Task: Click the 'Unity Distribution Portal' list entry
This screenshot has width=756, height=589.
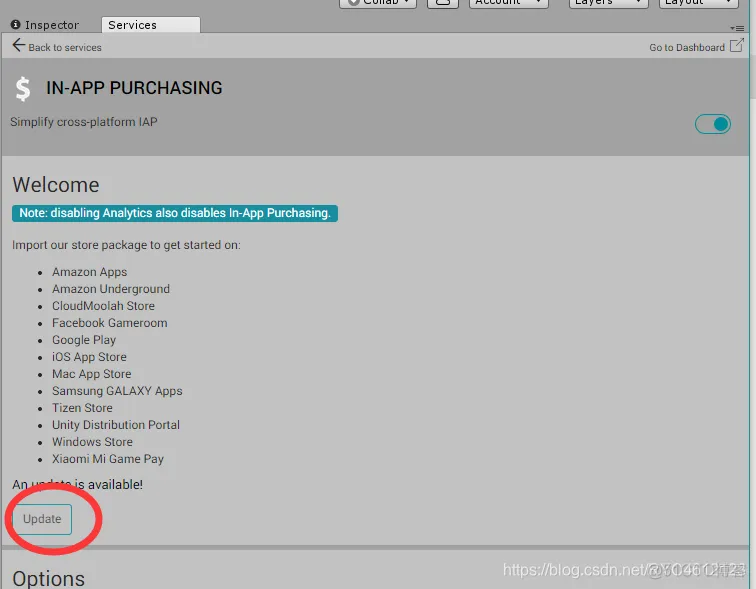Action: [116, 425]
